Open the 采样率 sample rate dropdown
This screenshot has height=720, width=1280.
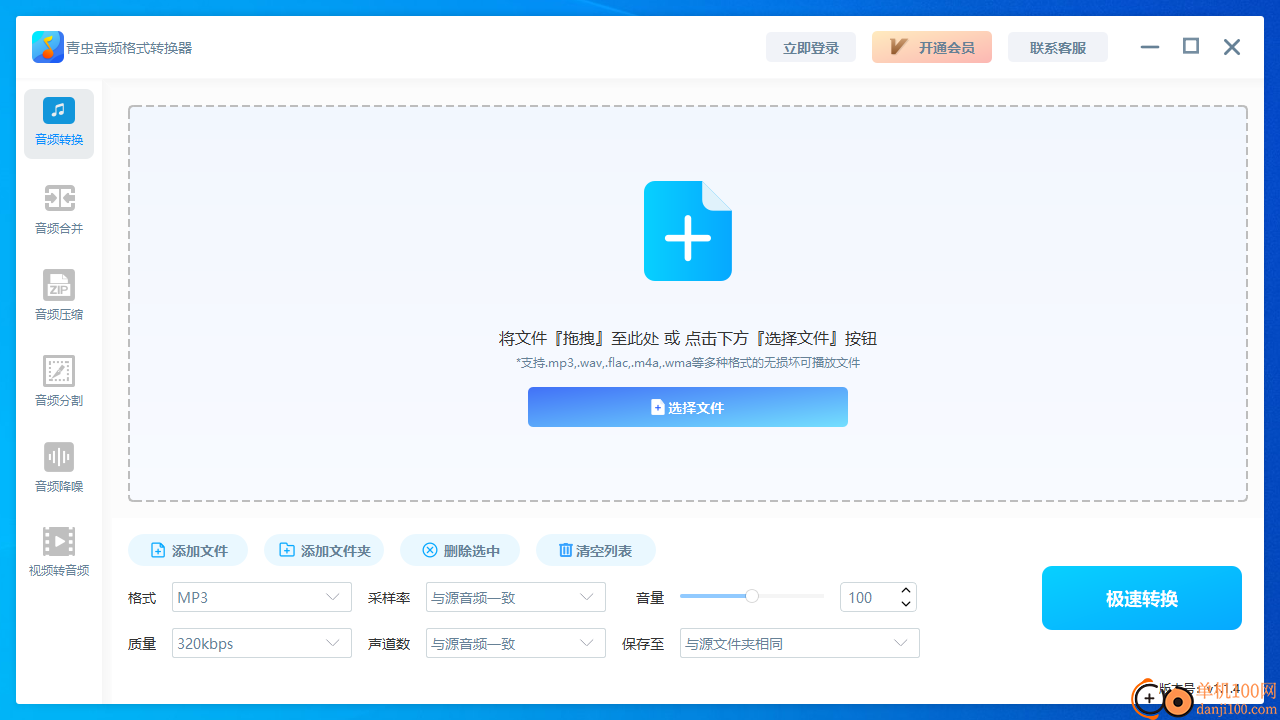coord(515,596)
